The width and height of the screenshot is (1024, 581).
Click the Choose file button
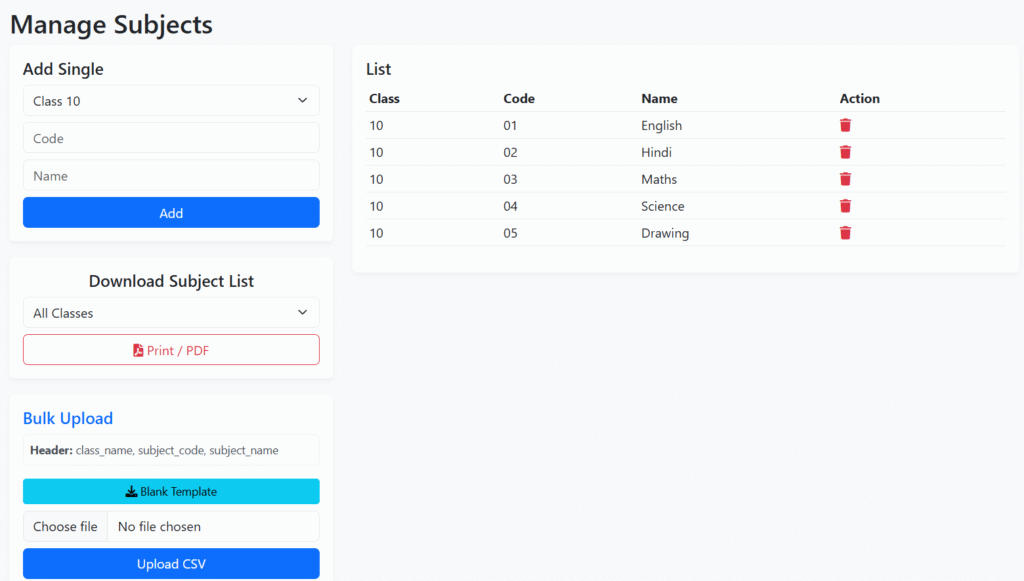tap(66, 527)
